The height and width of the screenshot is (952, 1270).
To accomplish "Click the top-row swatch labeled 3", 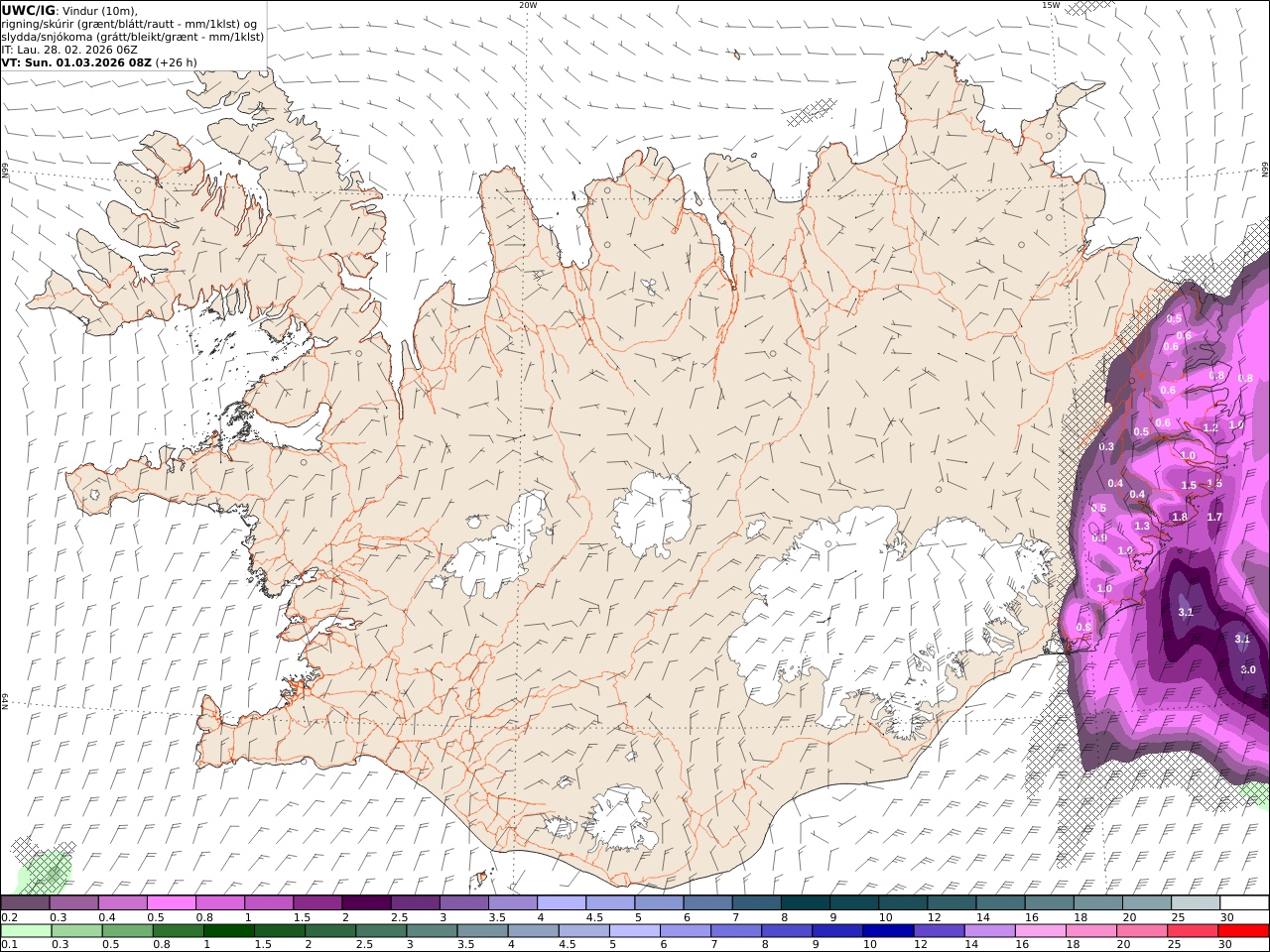I will coord(464,902).
